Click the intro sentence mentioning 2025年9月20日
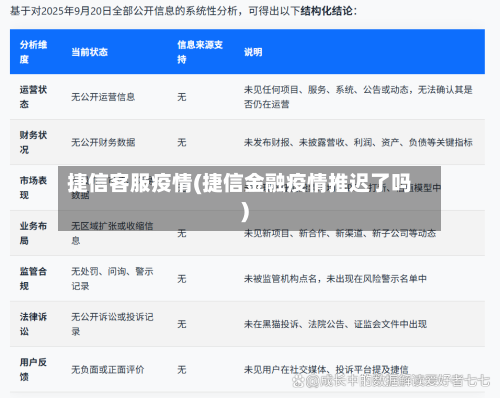 pyautogui.click(x=183, y=11)
